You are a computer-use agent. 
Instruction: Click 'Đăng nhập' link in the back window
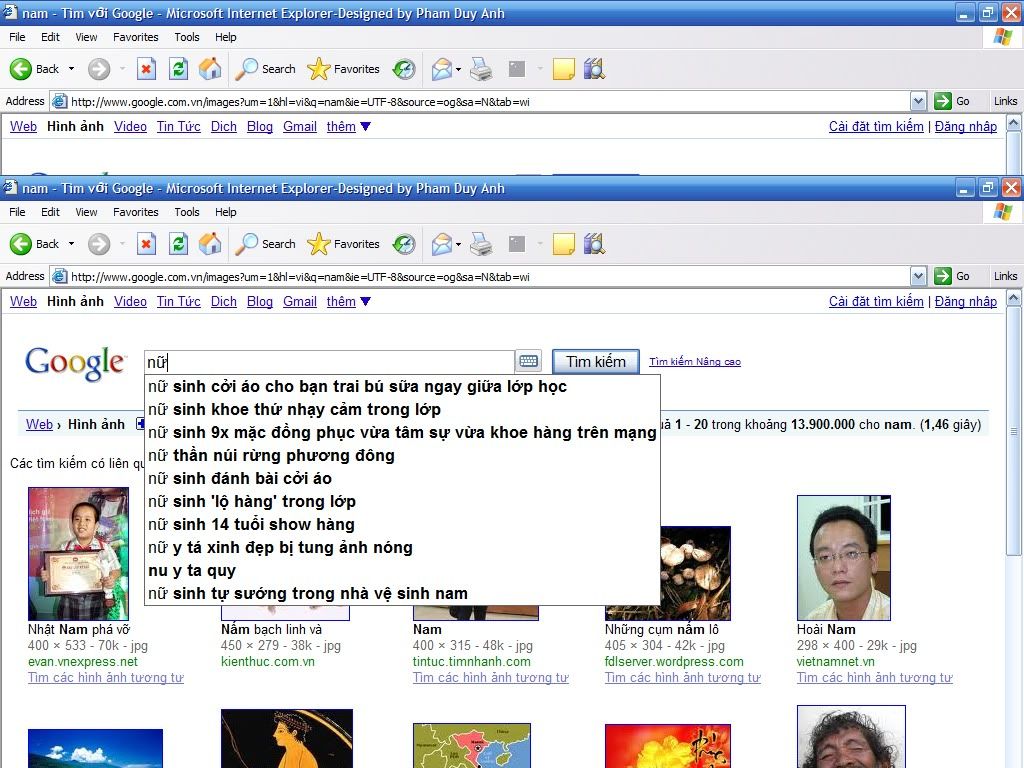click(965, 126)
